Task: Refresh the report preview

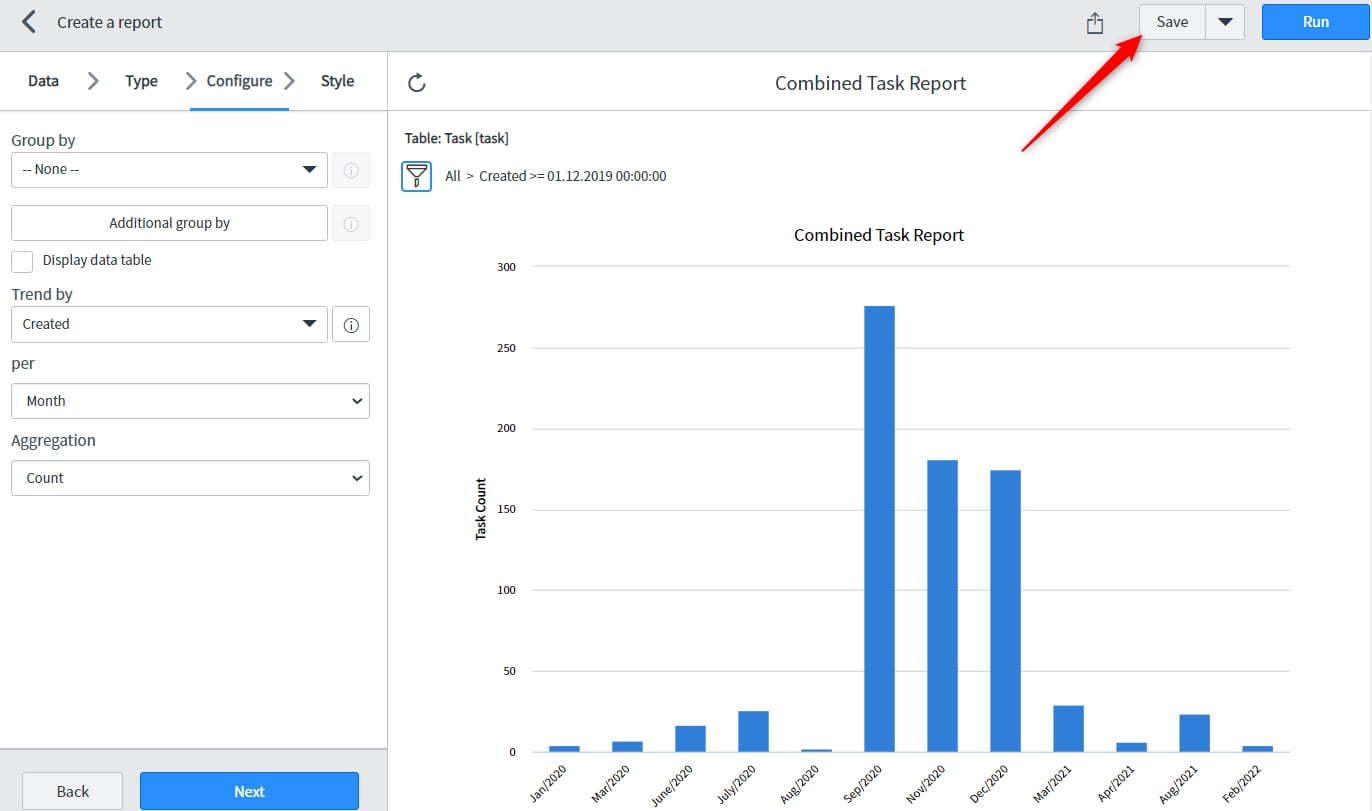Action: (x=417, y=83)
